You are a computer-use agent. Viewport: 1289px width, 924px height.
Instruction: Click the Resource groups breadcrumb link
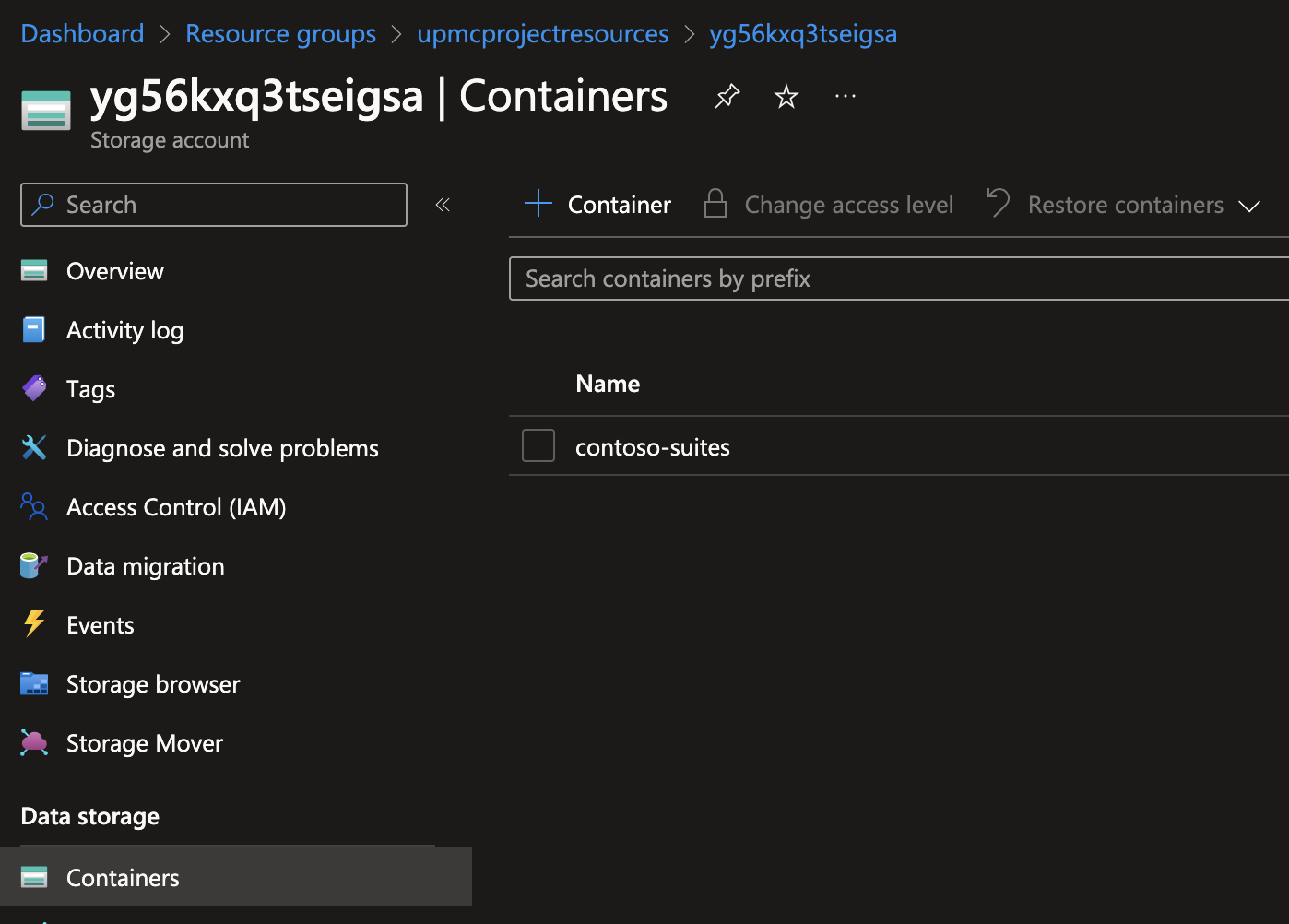click(x=280, y=34)
